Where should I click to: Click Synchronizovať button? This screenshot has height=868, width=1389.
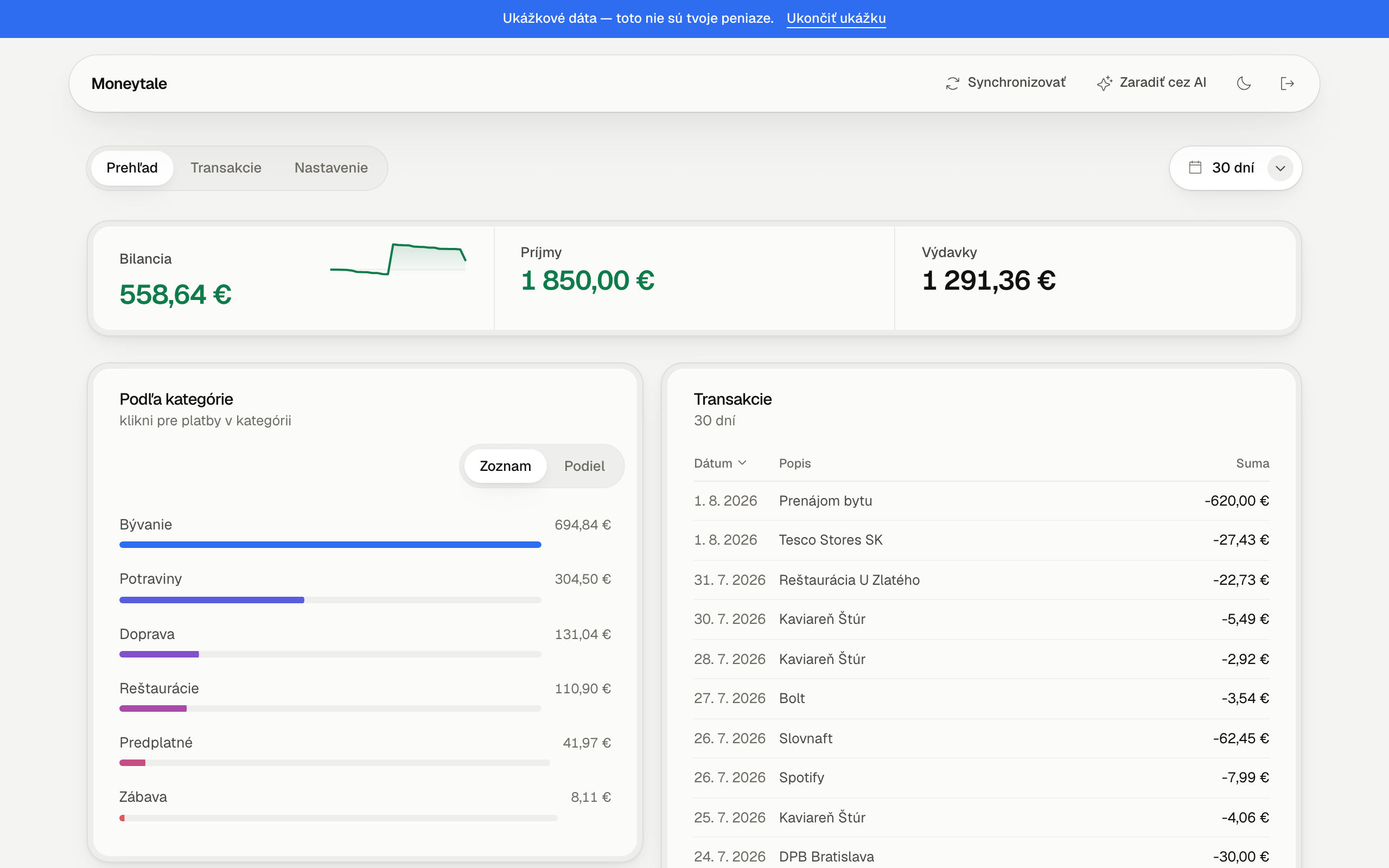1005,82
